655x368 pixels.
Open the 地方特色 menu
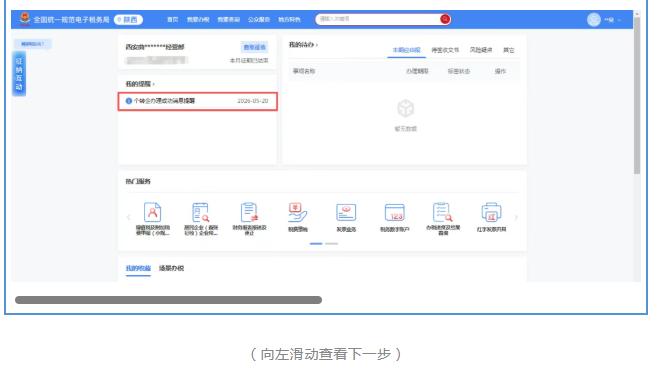tap(289, 20)
